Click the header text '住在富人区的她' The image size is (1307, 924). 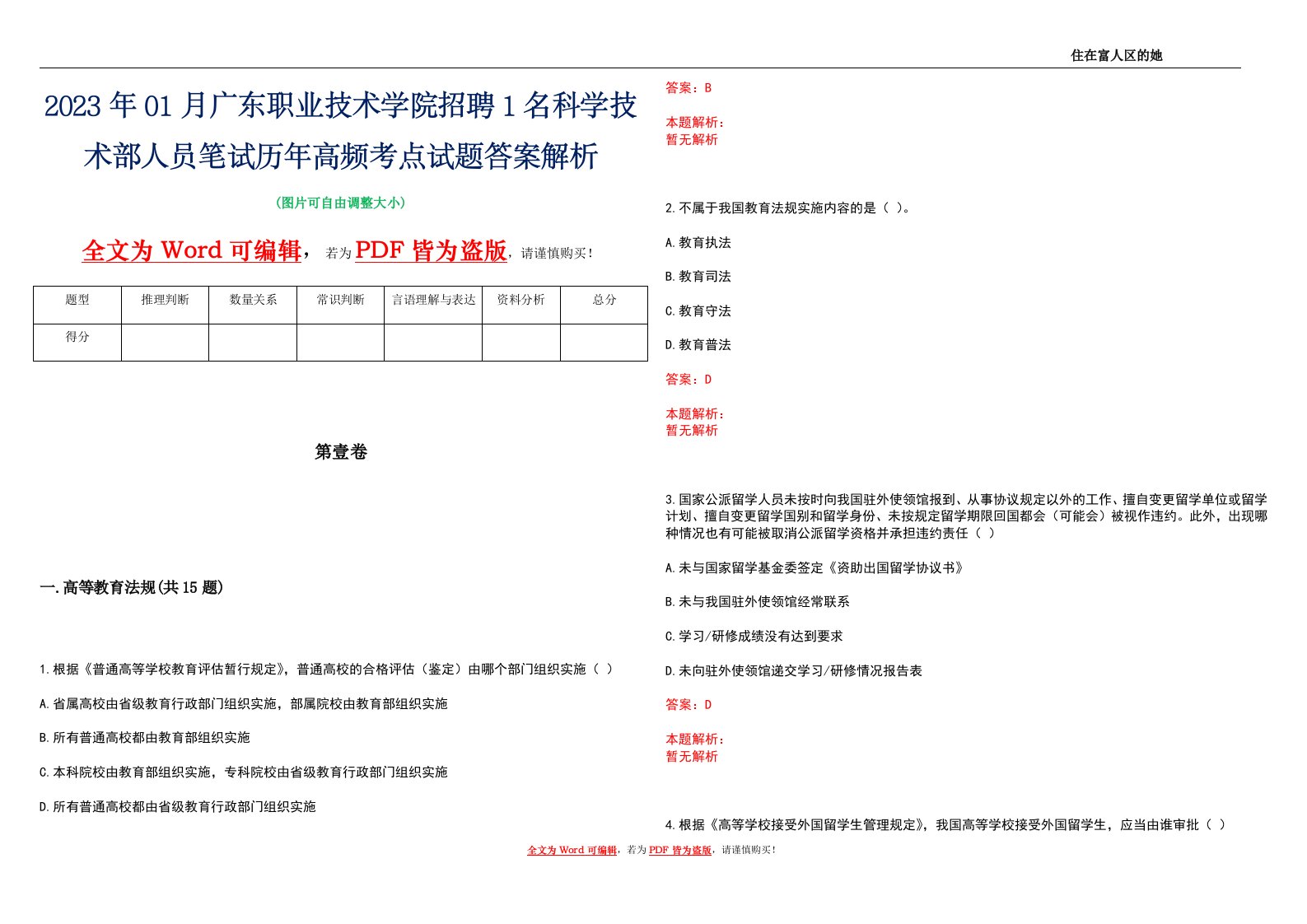click(x=1116, y=55)
